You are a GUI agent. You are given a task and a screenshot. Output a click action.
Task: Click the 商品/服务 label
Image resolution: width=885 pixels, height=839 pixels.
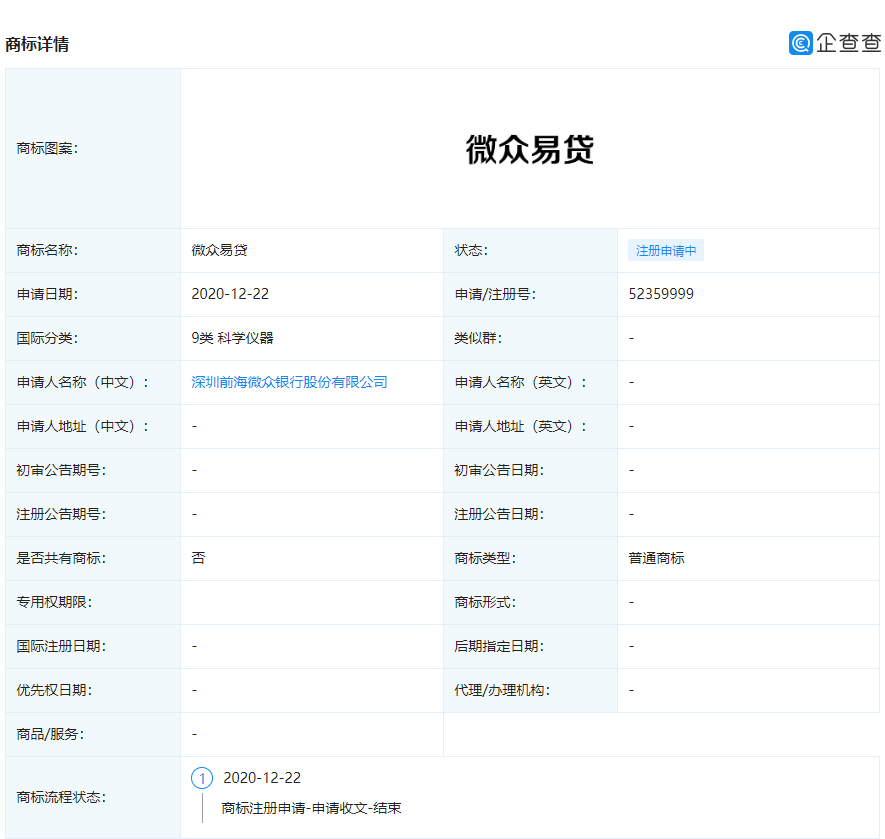point(50,735)
